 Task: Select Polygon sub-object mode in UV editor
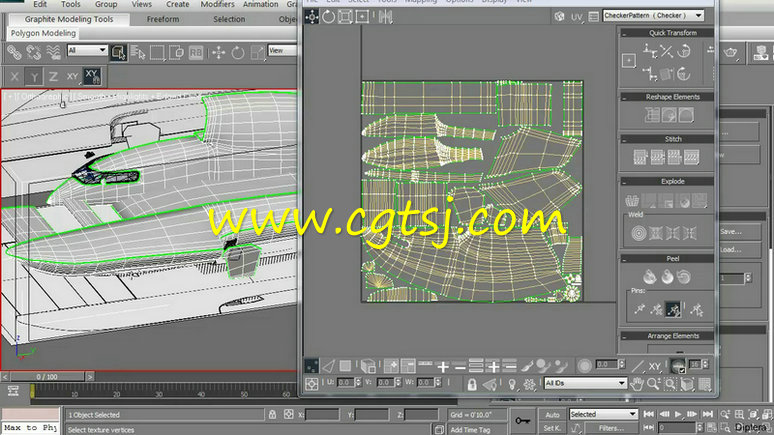click(x=345, y=366)
